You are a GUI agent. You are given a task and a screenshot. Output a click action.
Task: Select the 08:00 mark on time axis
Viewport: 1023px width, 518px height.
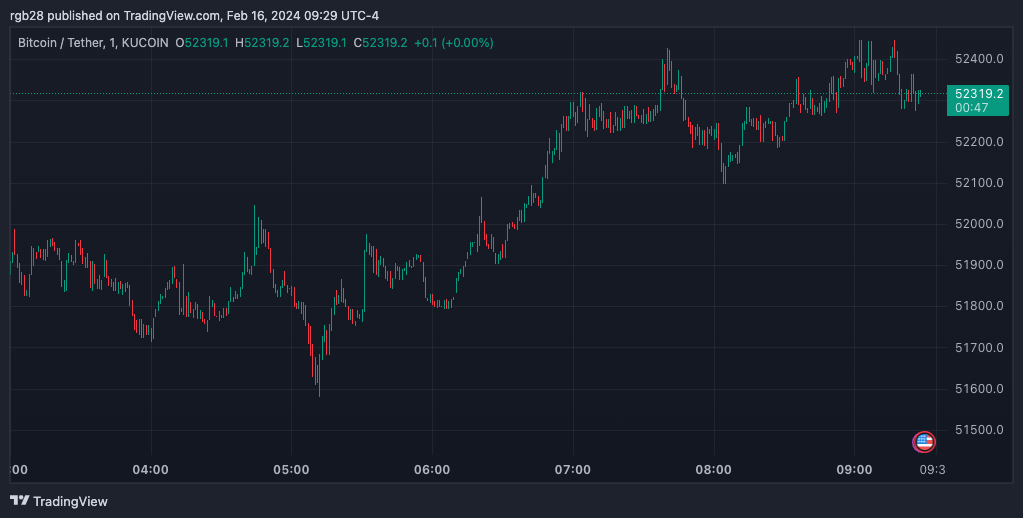[713, 470]
